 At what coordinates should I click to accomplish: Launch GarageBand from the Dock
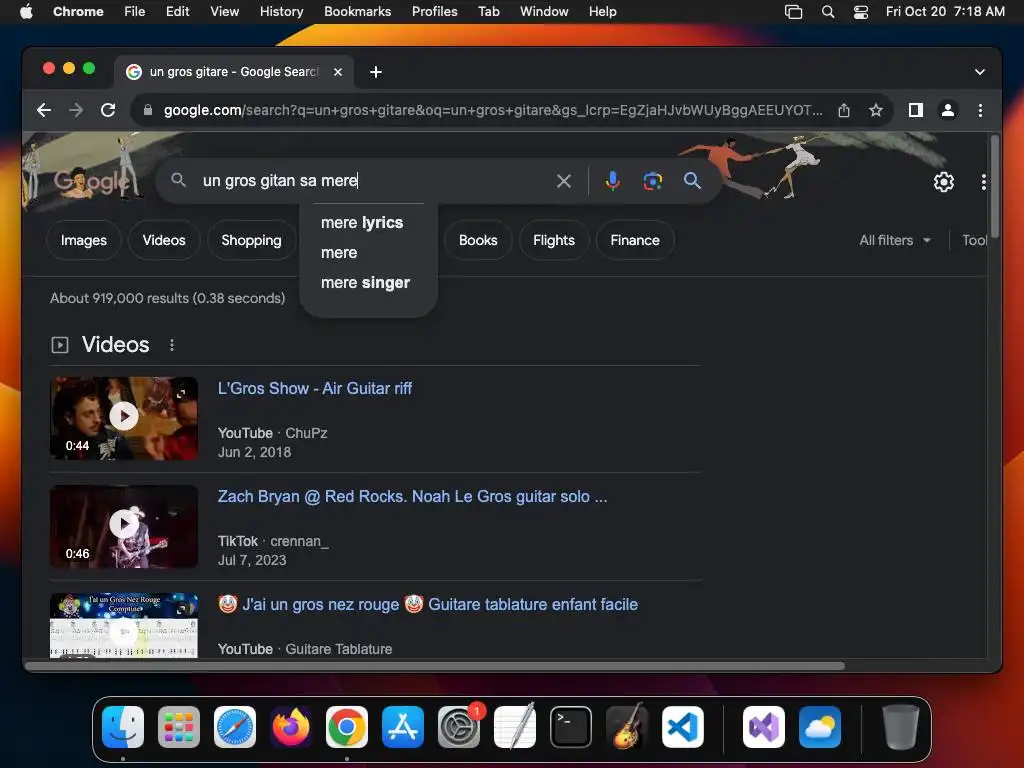tap(626, 727)
